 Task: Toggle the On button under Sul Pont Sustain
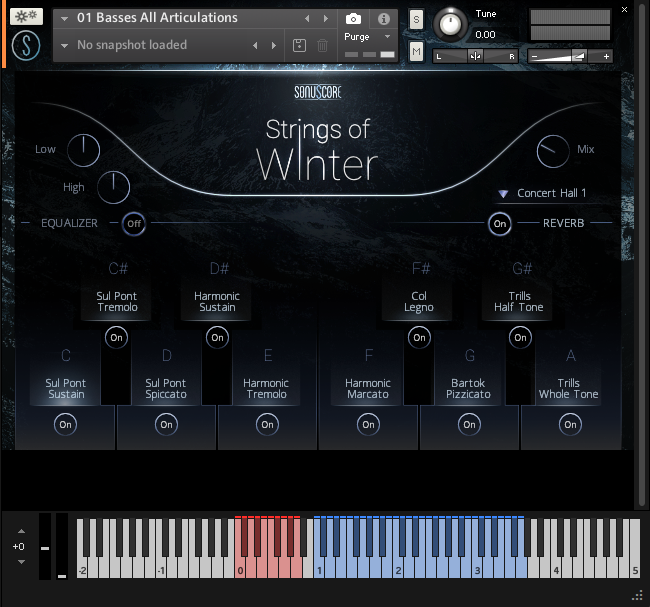coord(65,425)
